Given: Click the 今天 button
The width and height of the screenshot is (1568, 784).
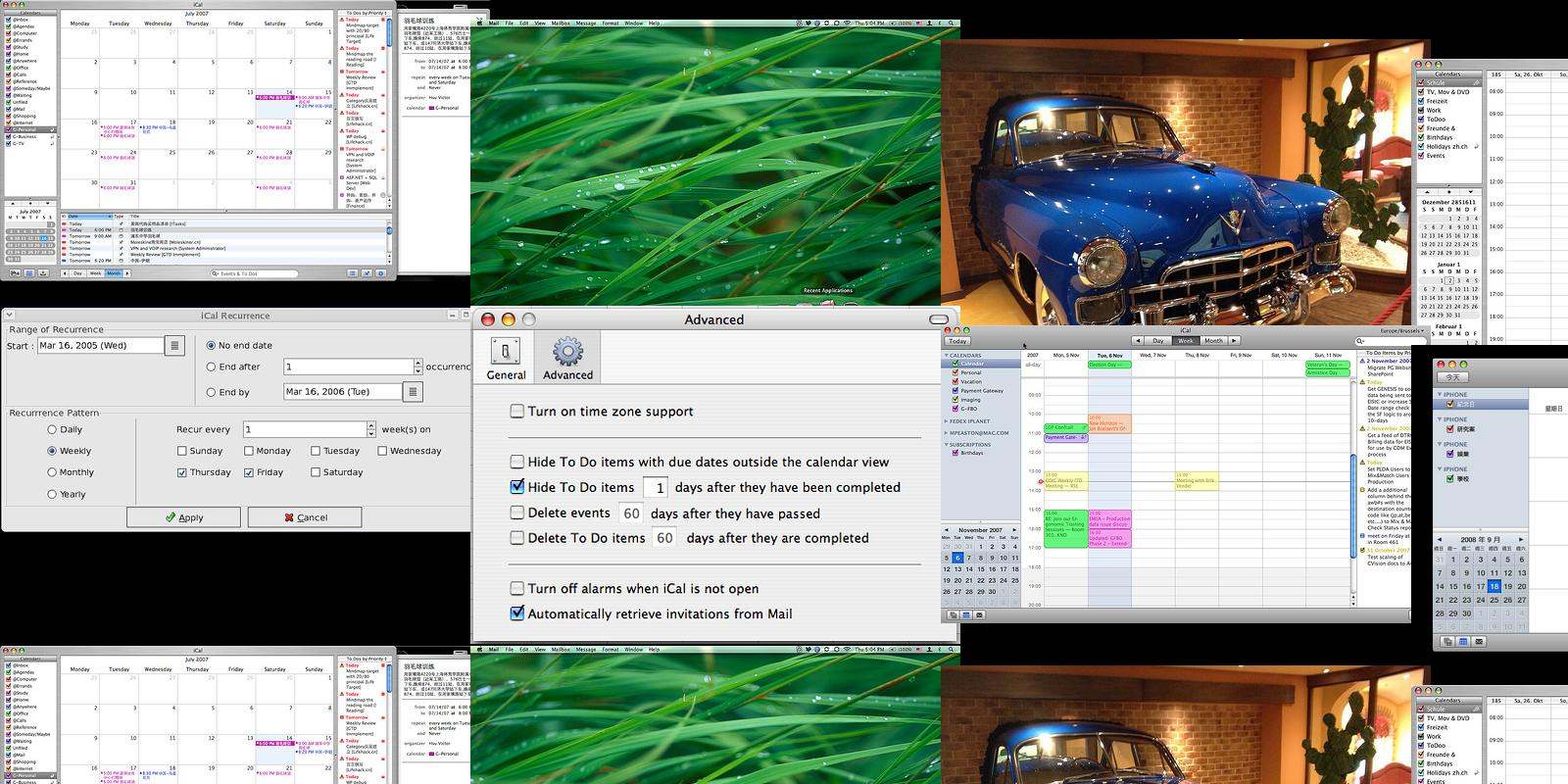Looking at the screenshot, I should coord(1452,377).
